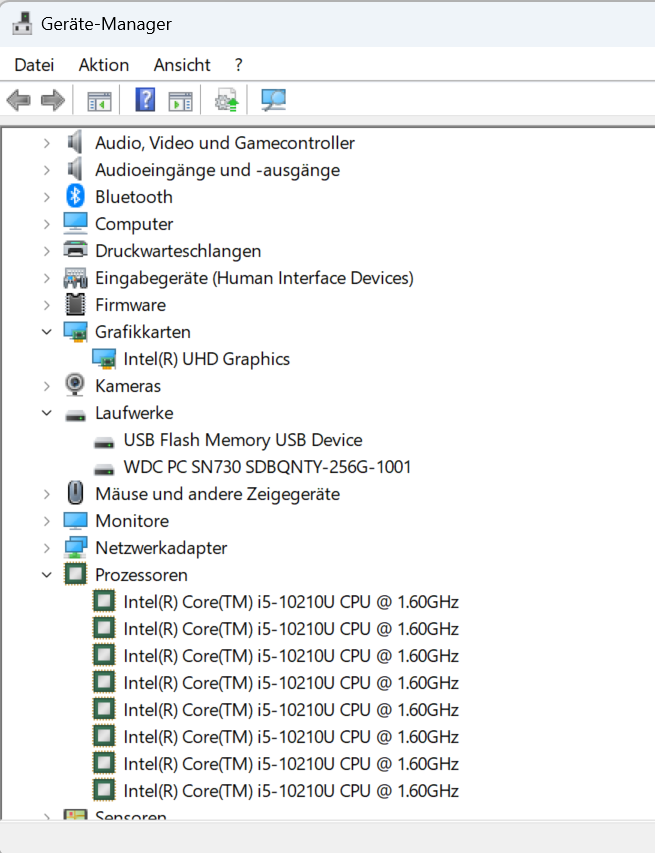Toggle the action pane toolbar icon
Viewport: 655px width, 853px height.
pyautogui.click(x=180, y=101)
